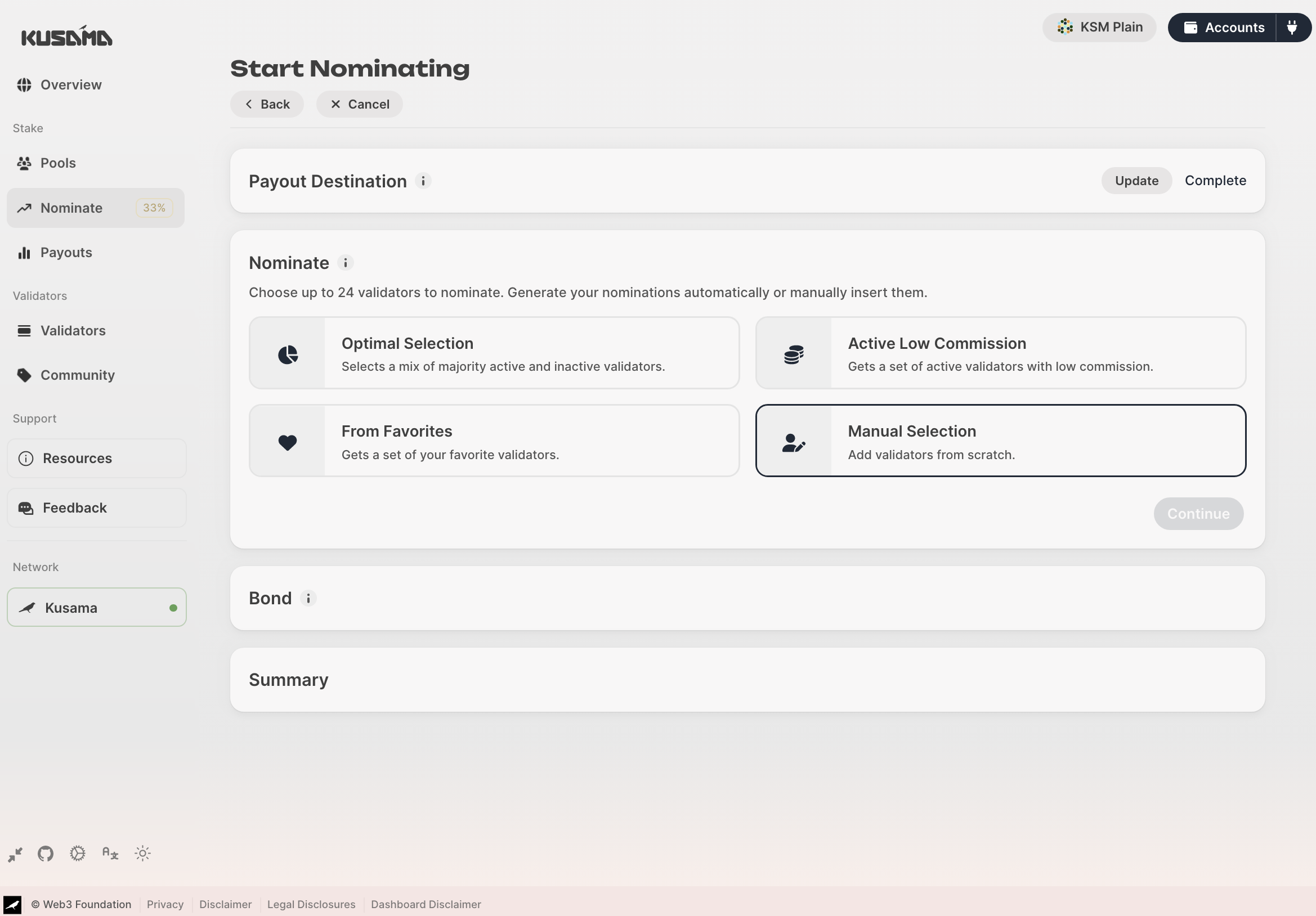Open the Payout Destination info tooltip

click(423, 181)
